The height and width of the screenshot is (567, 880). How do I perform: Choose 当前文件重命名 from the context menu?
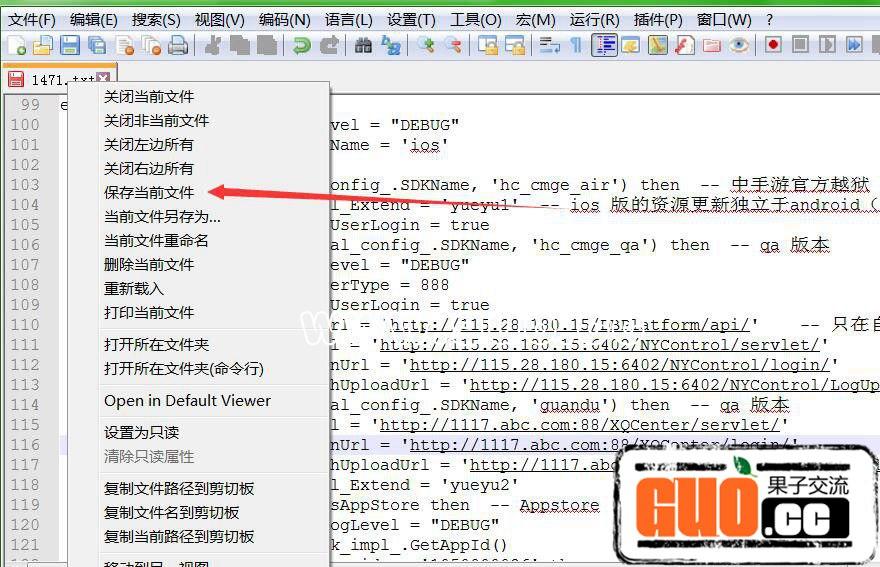coord(156,240)
